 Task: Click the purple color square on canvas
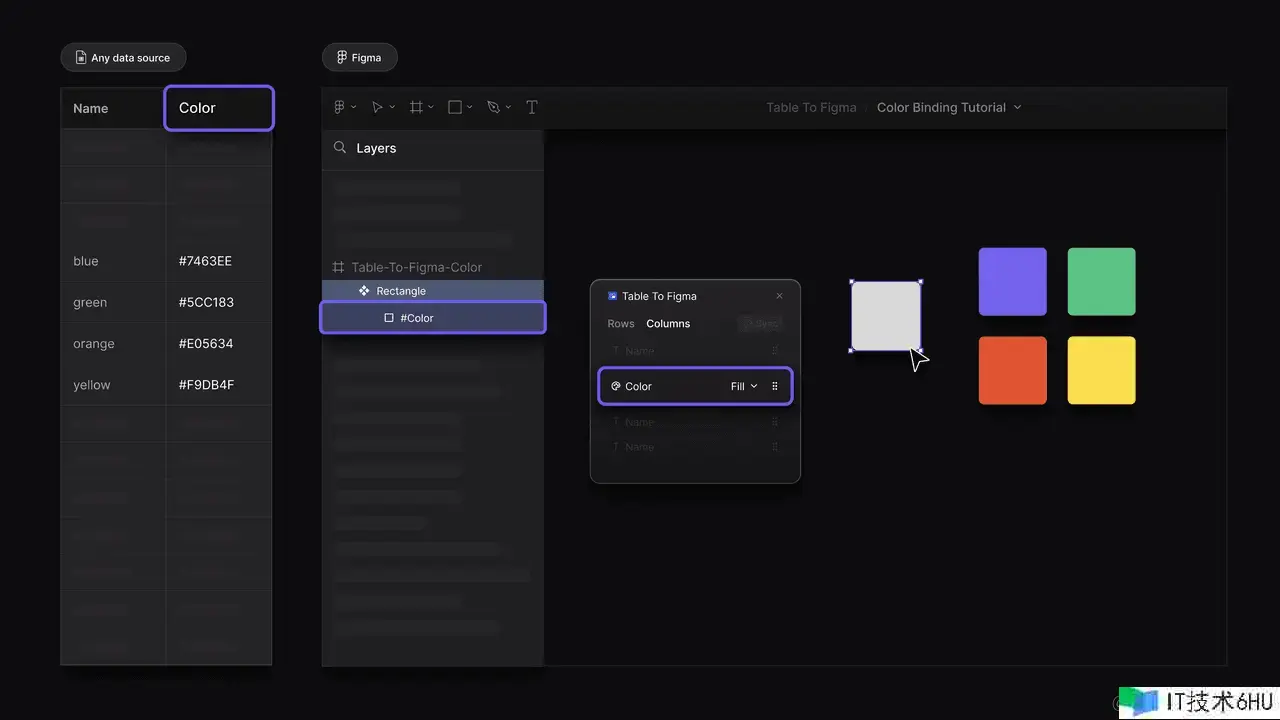[x=1012, y=282]
